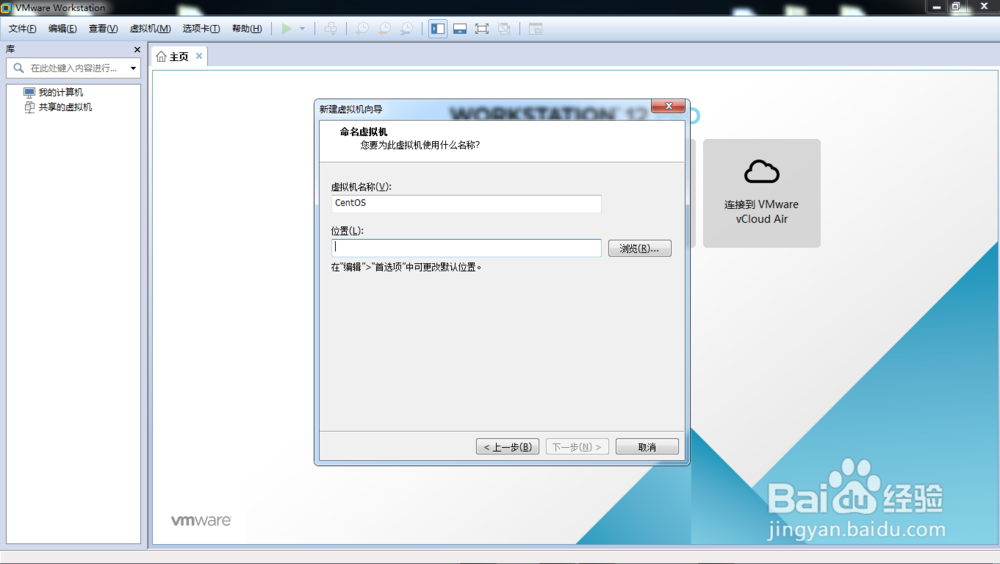Click the revert snapshot toolbar icon
This screenshot has height=564, width=1000.
[385, 29]
